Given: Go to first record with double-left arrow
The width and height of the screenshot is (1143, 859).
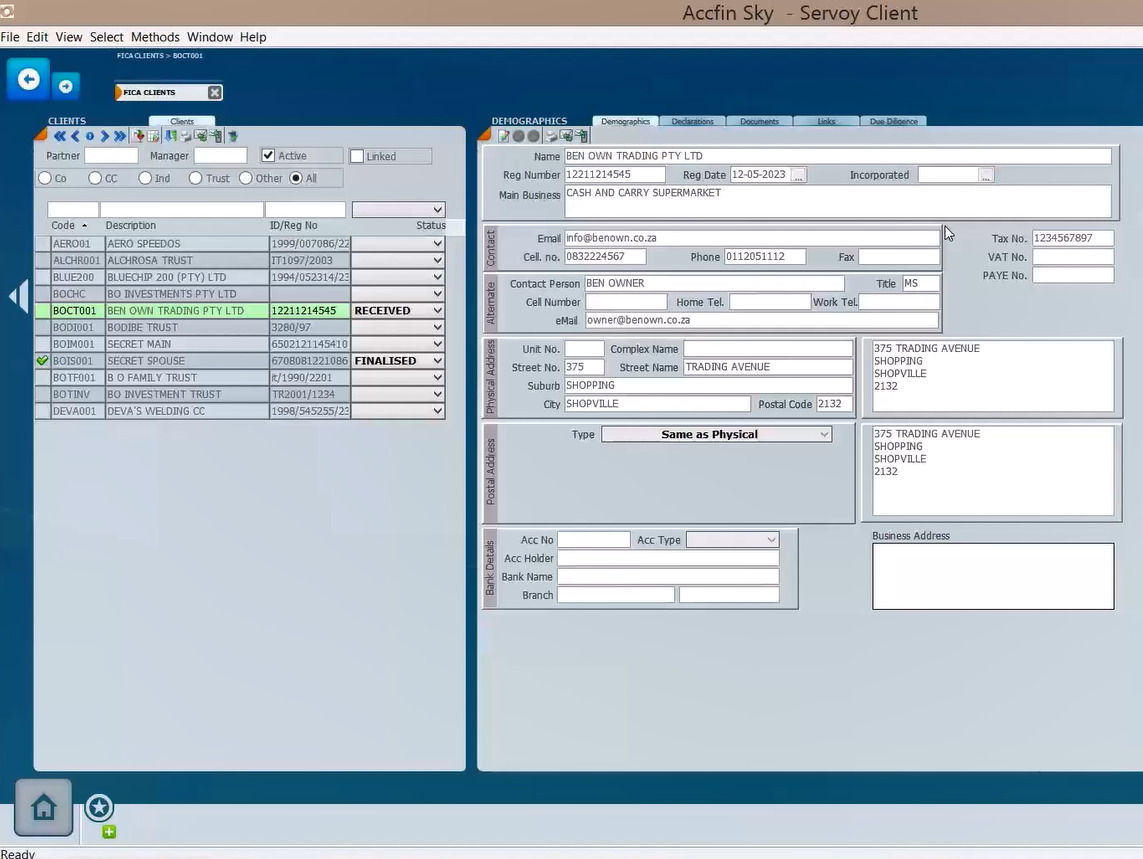Looking at the screenshot, I should 59,136.
